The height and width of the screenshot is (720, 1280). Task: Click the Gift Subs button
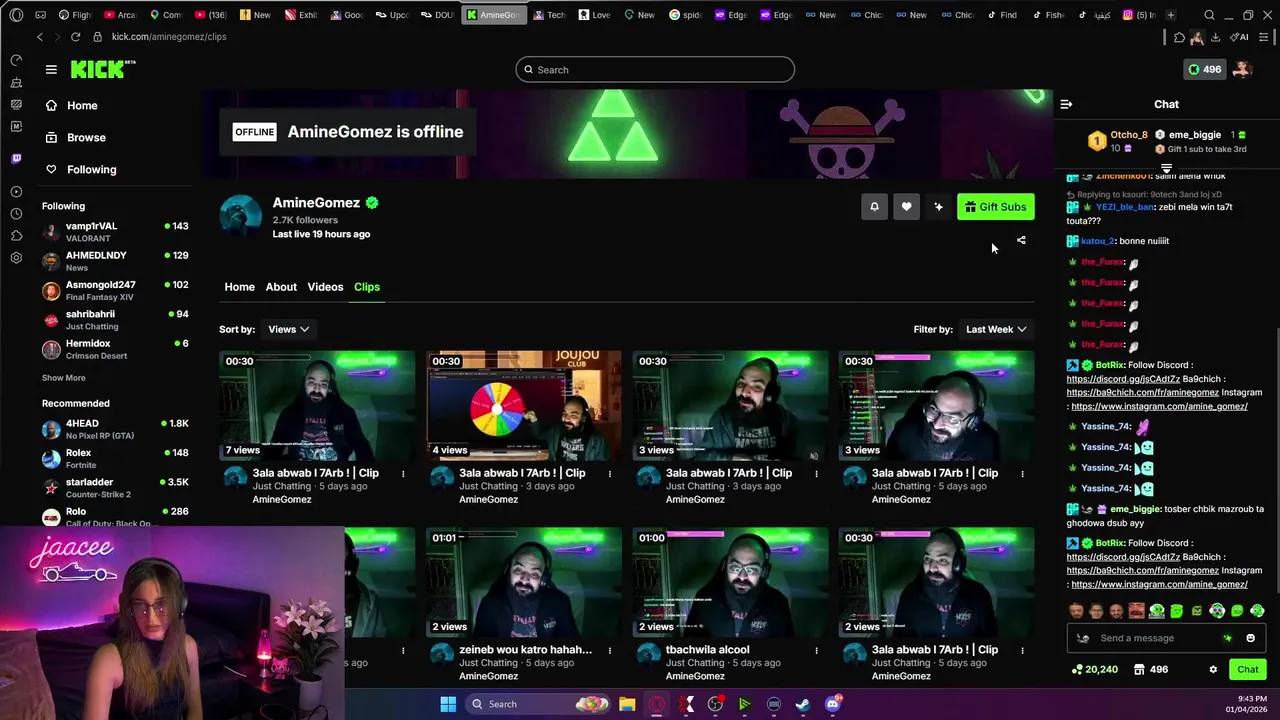[x=996, y=207]
